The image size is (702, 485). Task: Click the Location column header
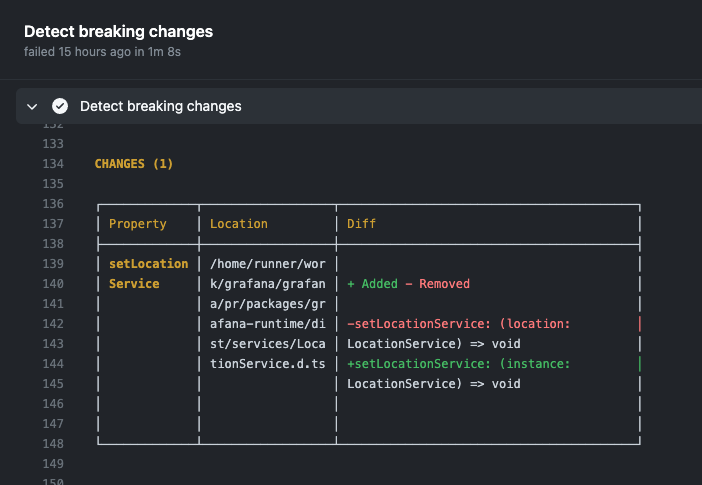[x=239, y=224]
